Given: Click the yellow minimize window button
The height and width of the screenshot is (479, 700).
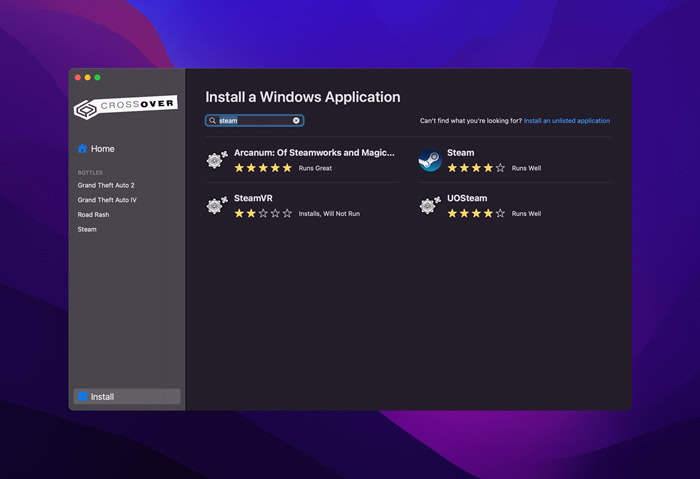Looking at the screenshot, I should pos(88,78).
